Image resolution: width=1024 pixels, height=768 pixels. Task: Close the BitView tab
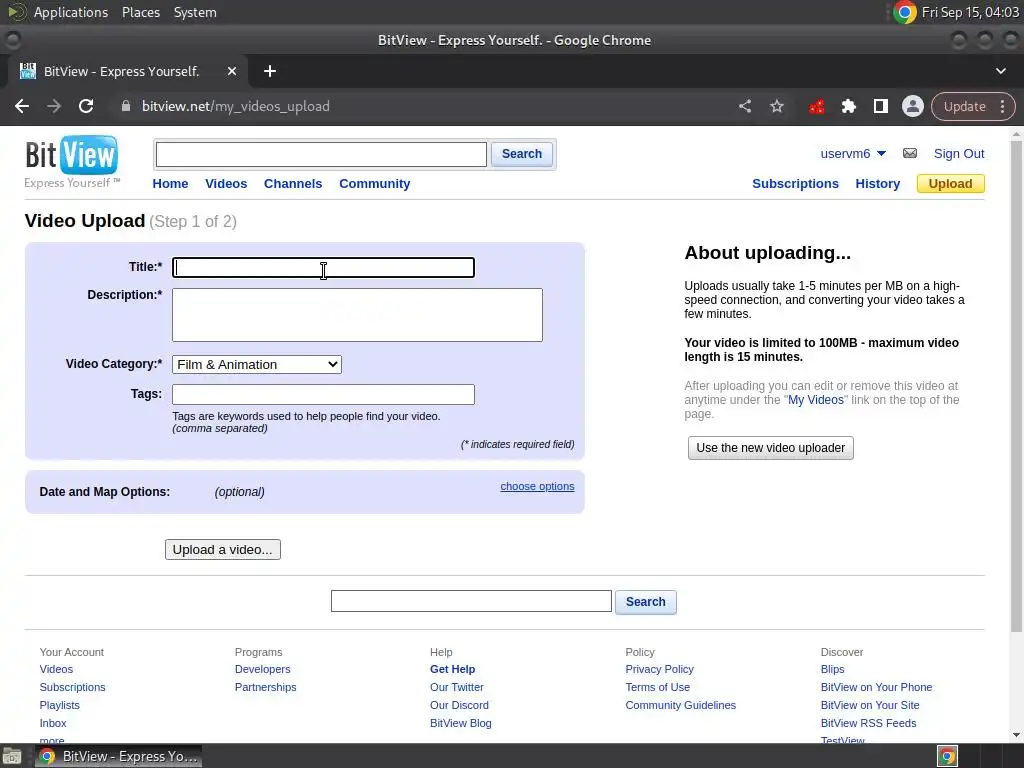click(x=232, y=71)
